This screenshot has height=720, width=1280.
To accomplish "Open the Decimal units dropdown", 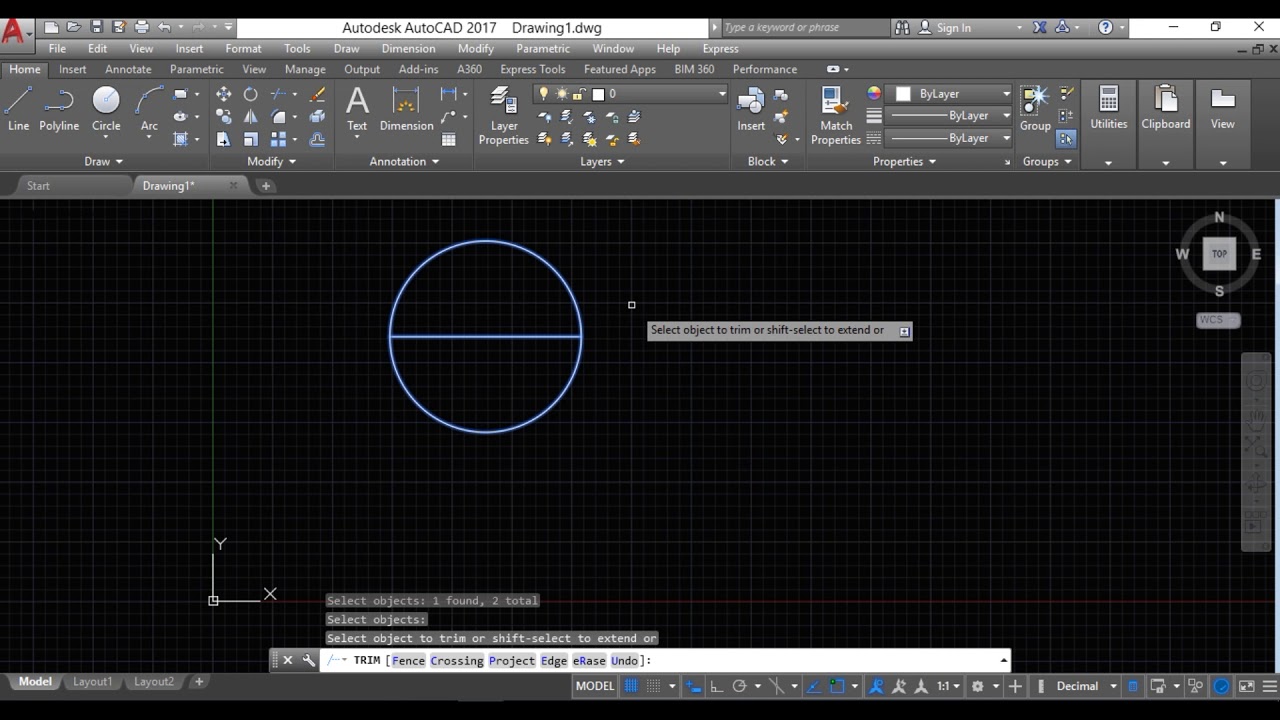I will pyautogui.click(x=1113, y=686).
